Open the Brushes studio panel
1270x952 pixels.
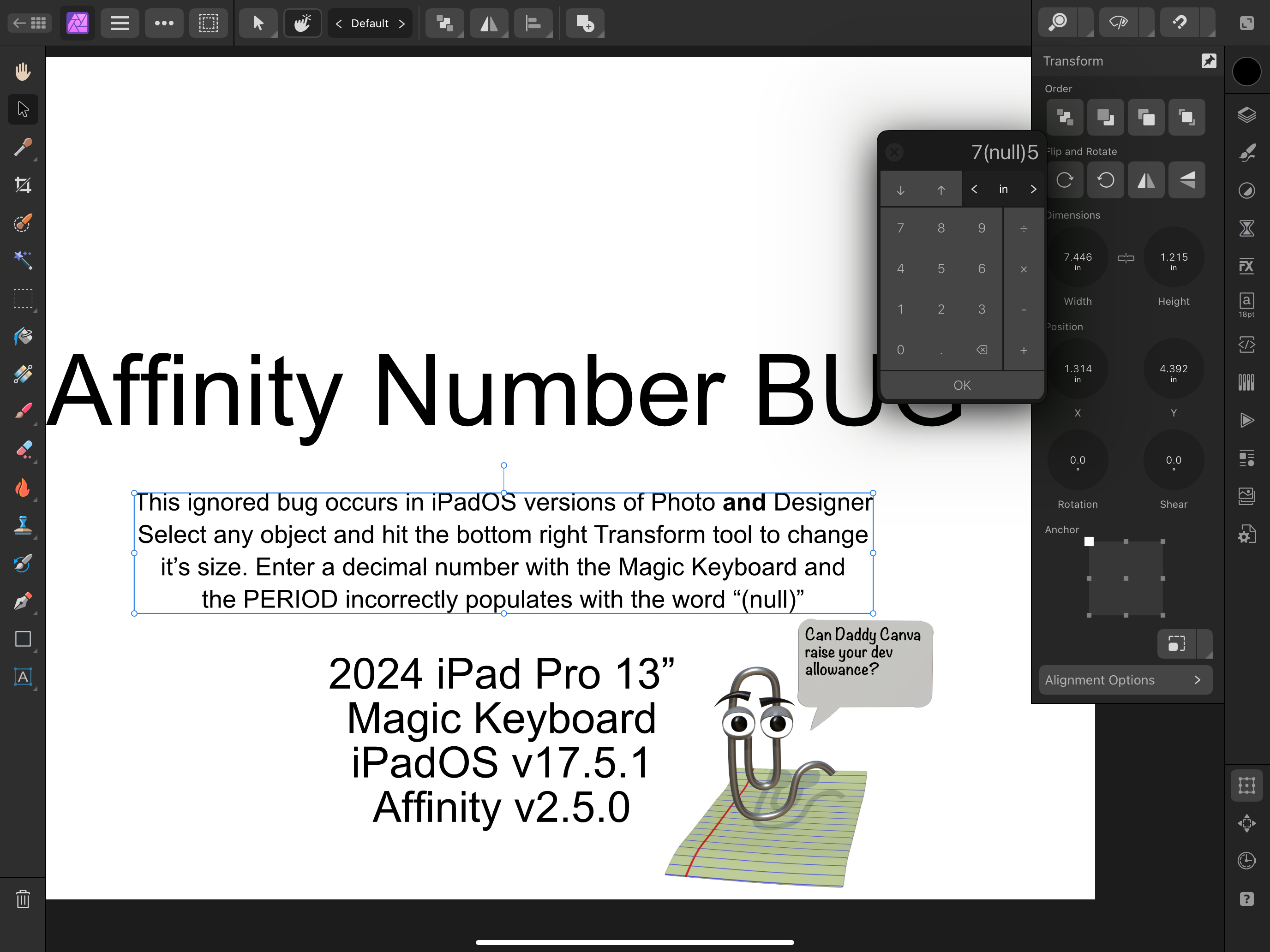[1246, 153]
